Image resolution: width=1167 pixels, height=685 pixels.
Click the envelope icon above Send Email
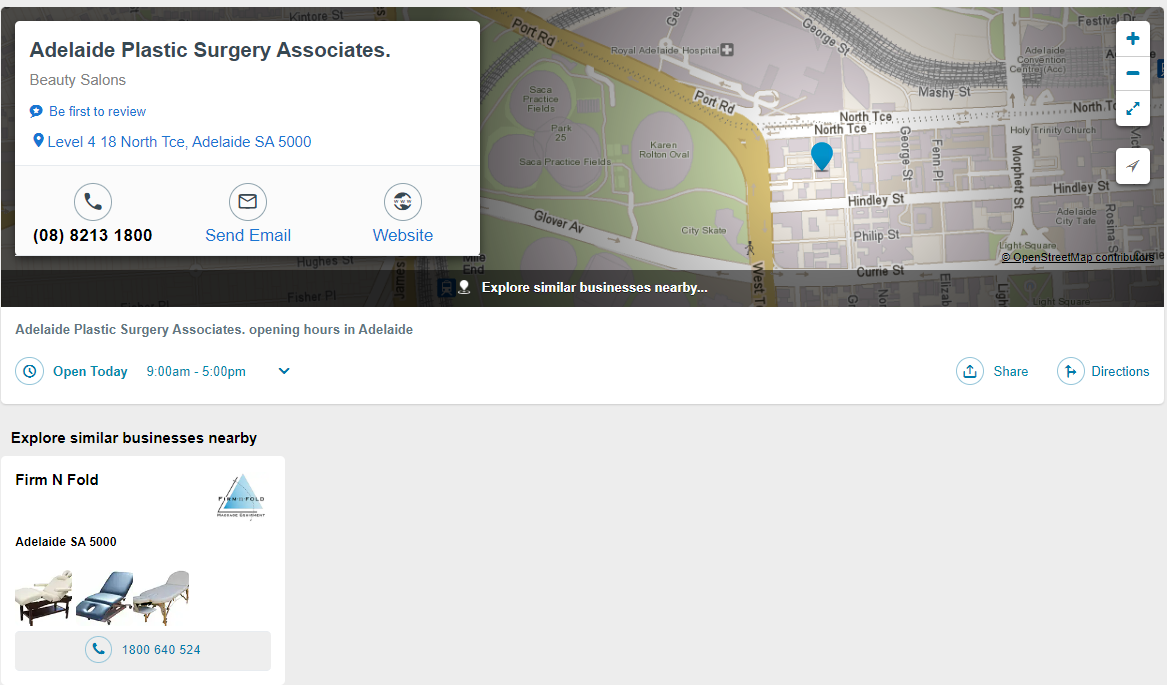[248, 202]
